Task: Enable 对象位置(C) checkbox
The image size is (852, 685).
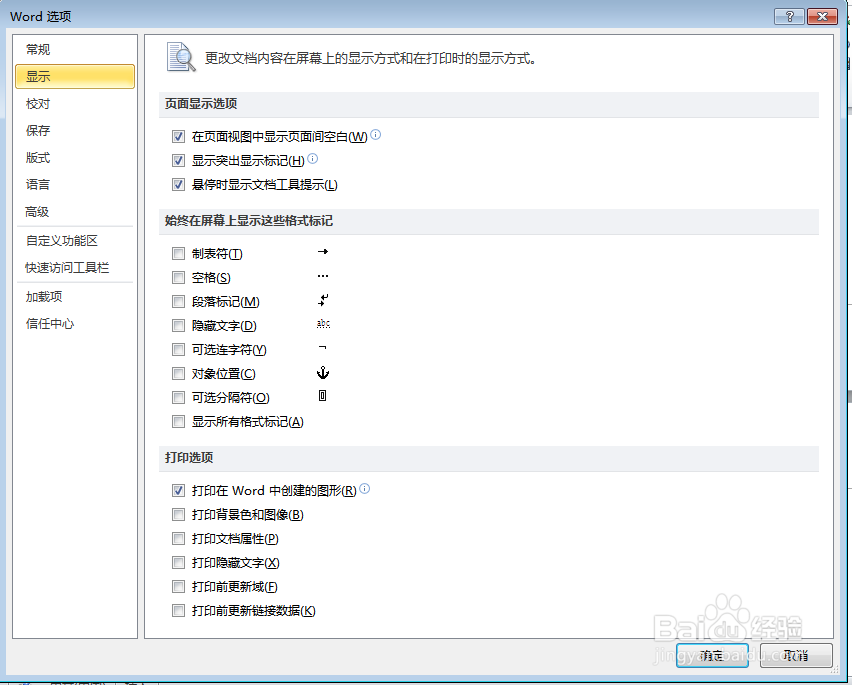Action: (178, 374)
